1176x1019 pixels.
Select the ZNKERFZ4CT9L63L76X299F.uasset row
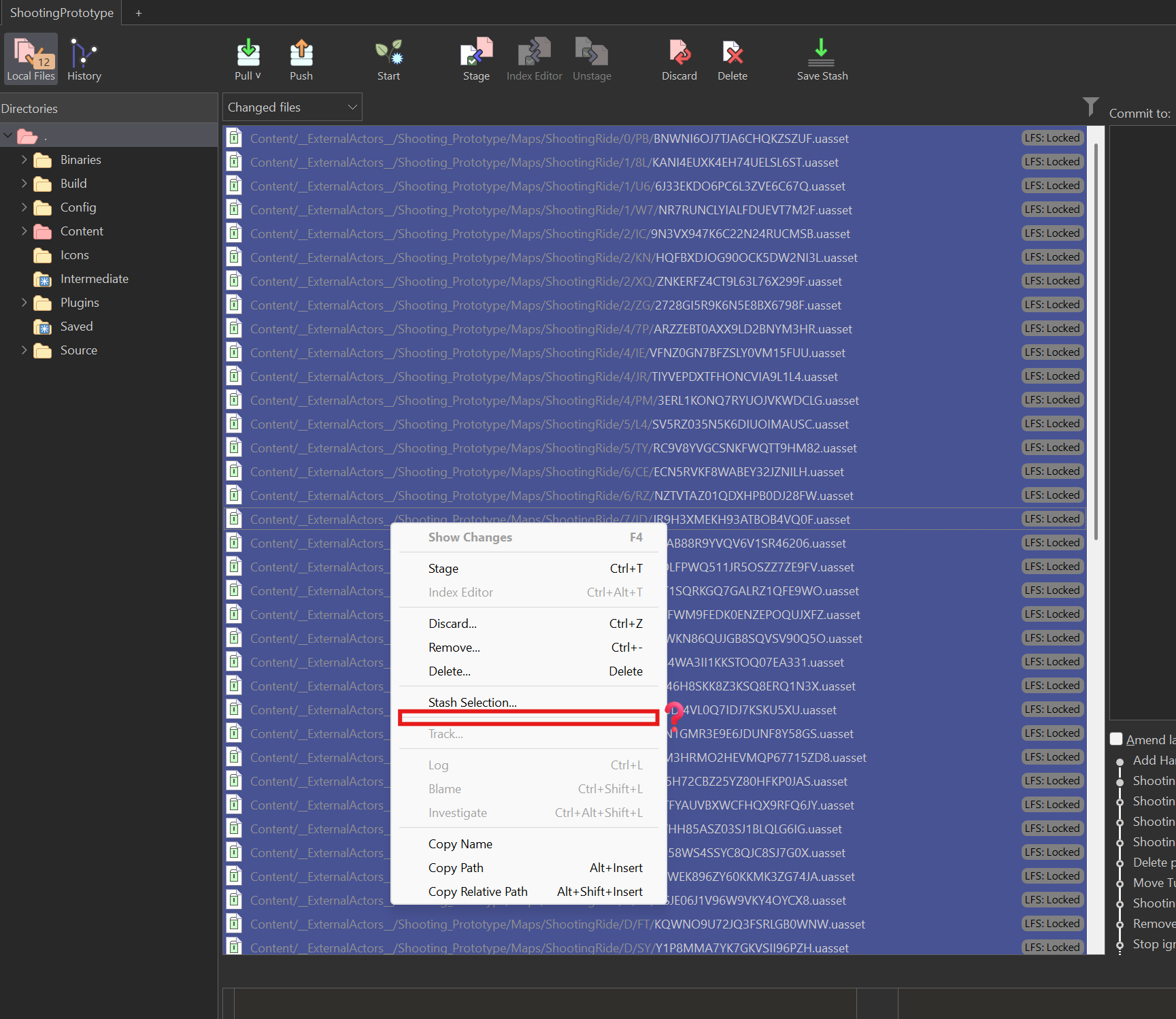(x=654, y=281)
